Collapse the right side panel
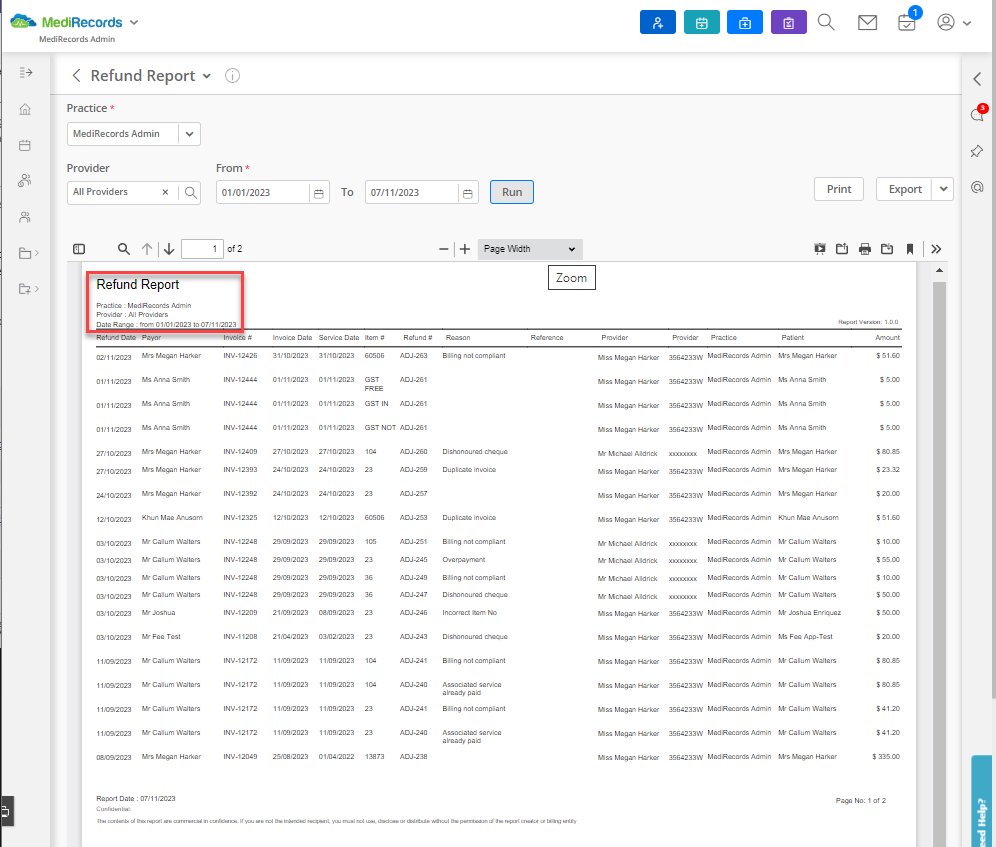Viewport: 996px width, 847px height. point(977,79)
